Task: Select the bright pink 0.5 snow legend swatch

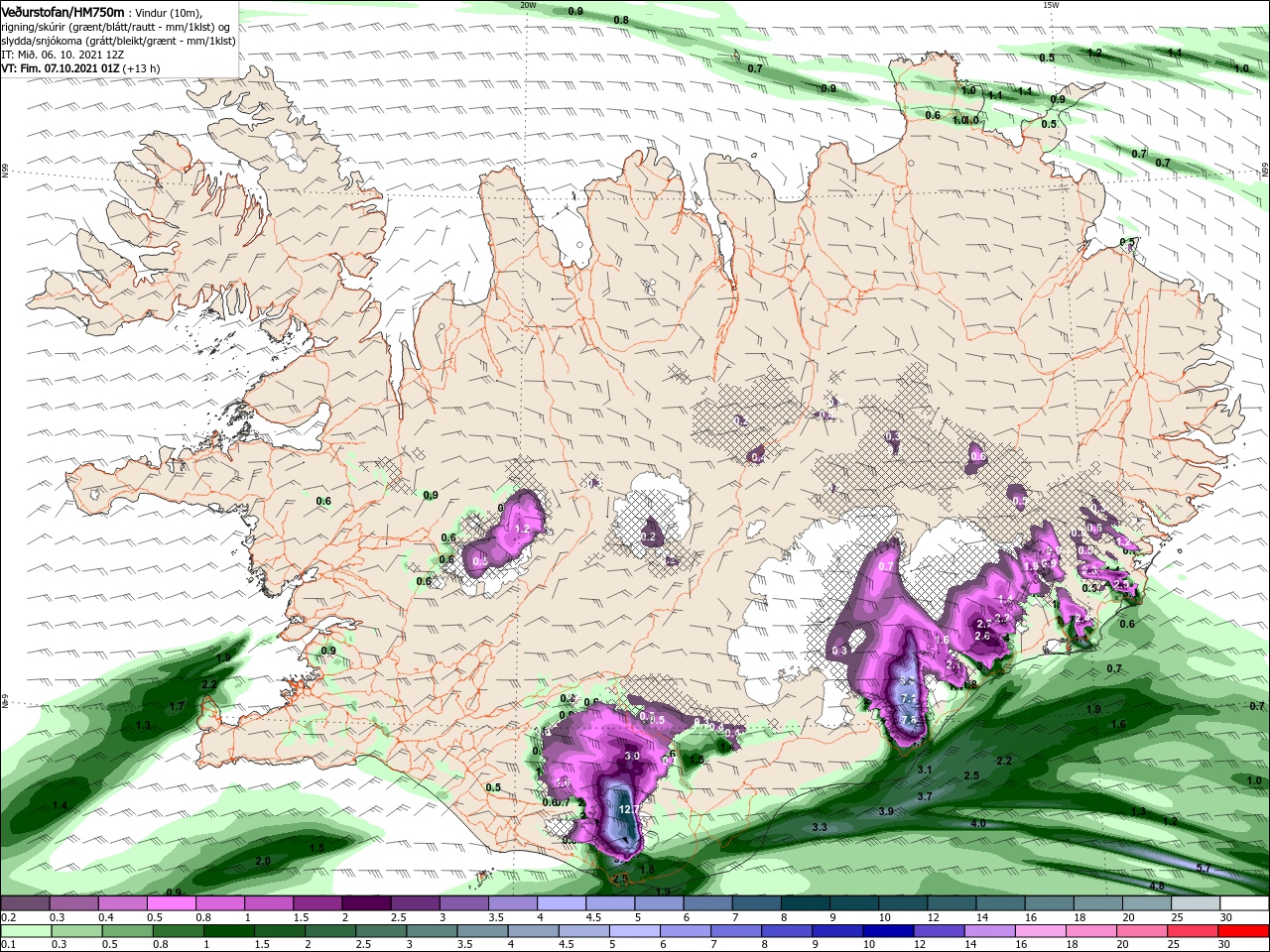Action: point(172,903)
